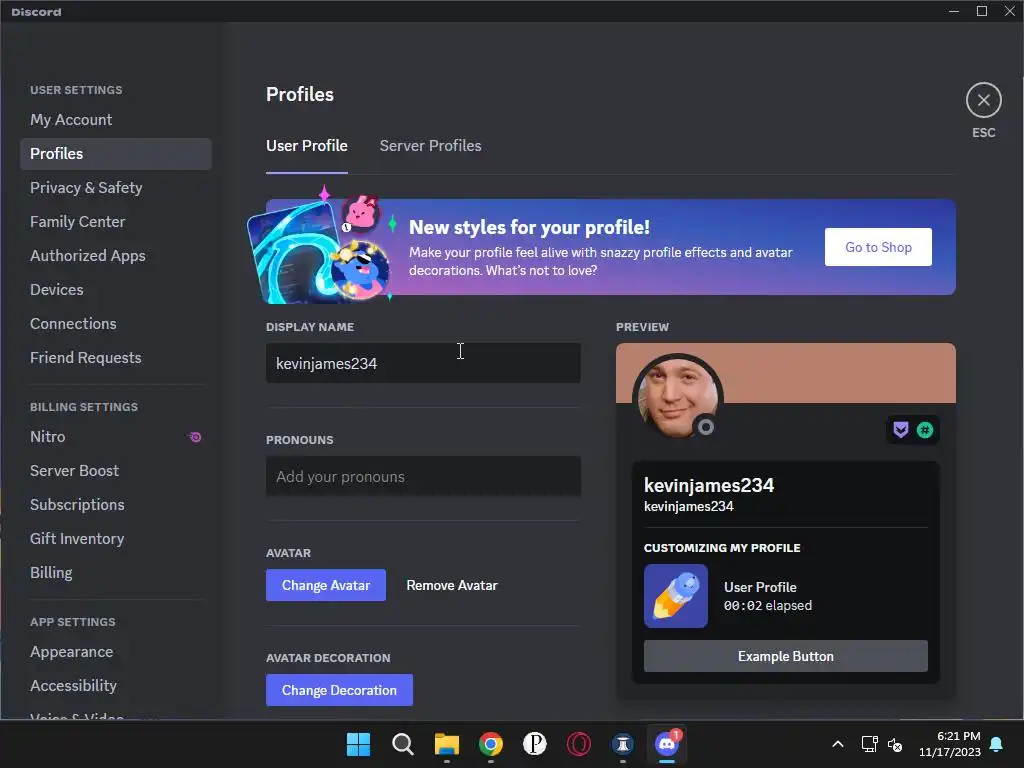Focus the Pronouns input field
The image size is (1024, 768).
pyautogui.click(x=423, y=476)
